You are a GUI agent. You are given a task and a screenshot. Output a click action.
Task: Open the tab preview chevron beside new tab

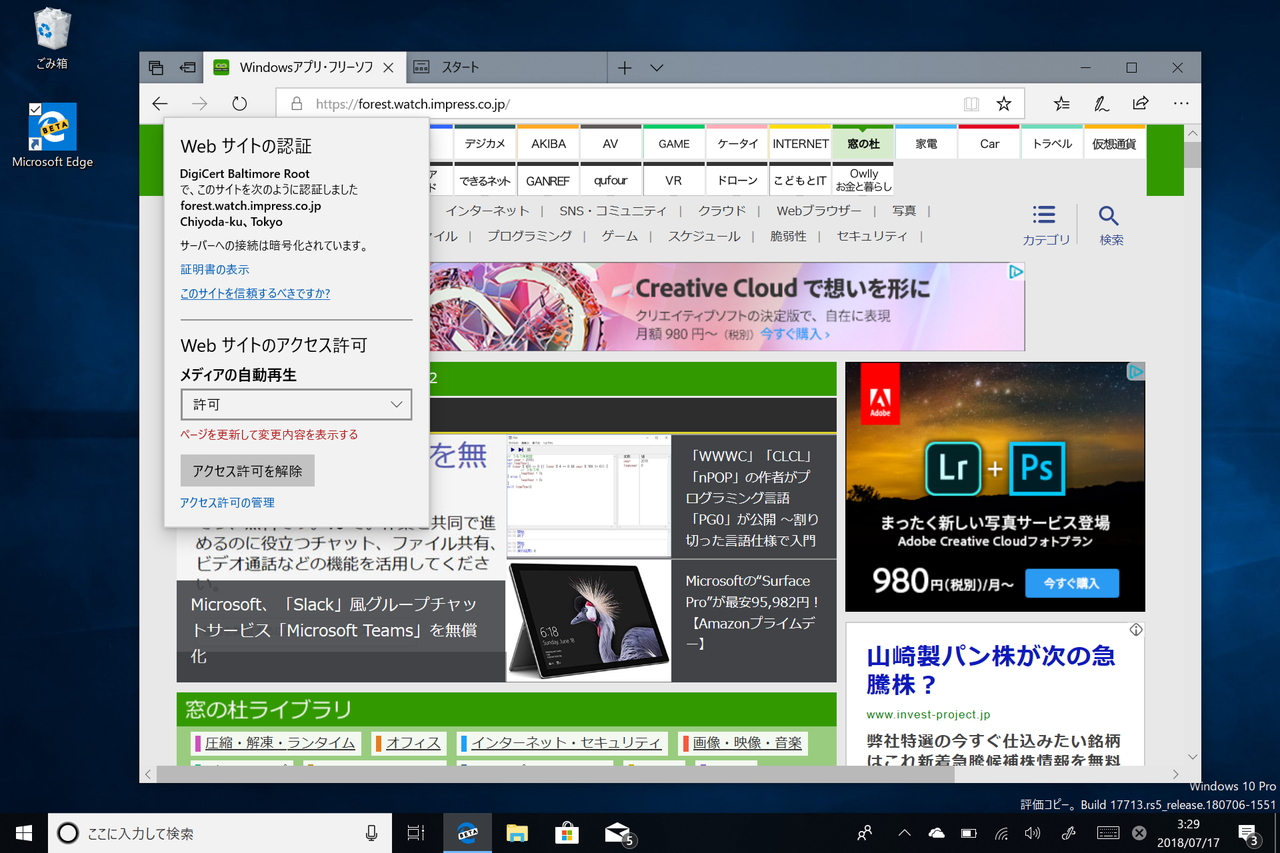pyautogui.click(x=655, y=67)
